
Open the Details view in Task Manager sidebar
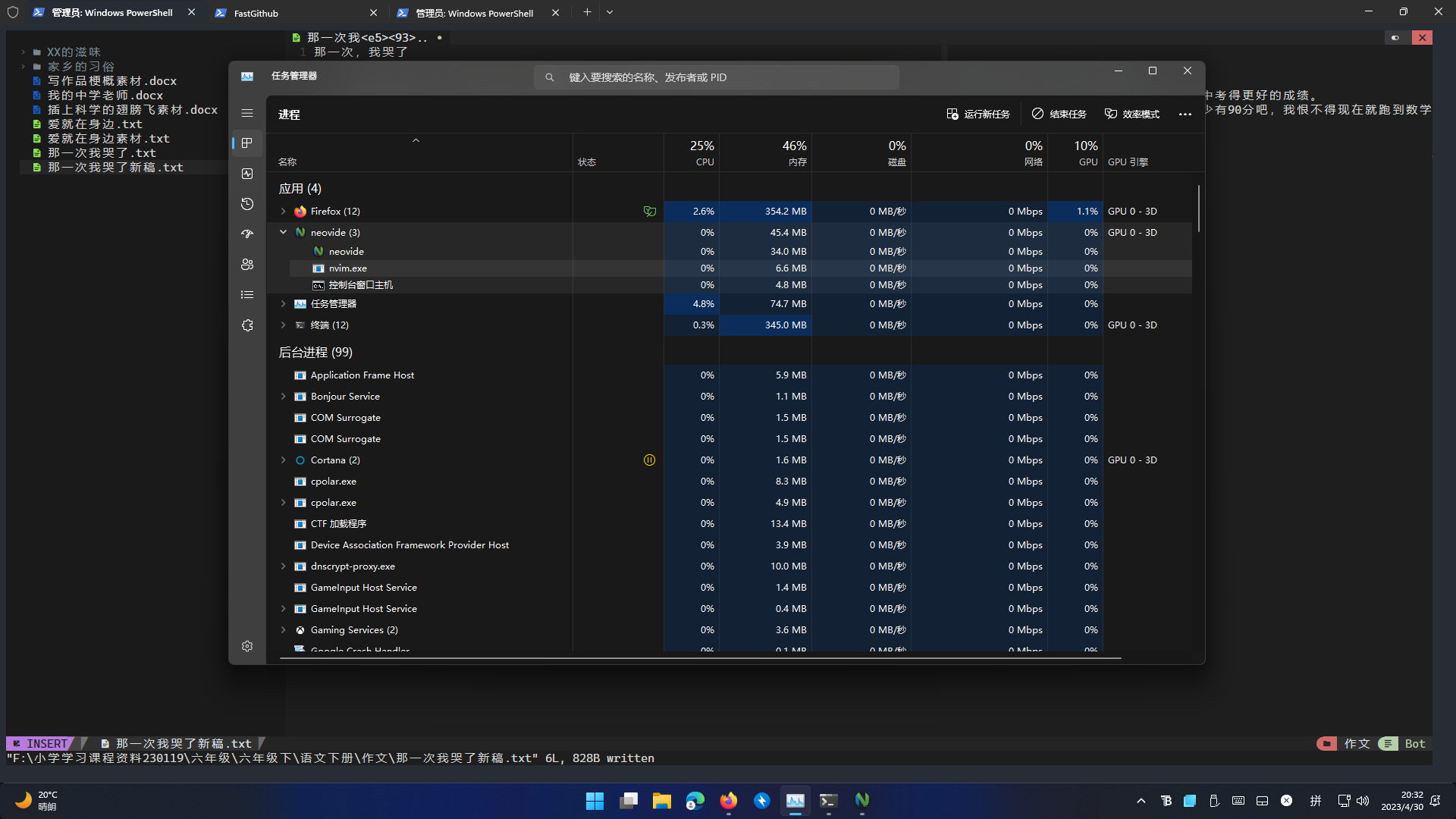tap(247, 294)
